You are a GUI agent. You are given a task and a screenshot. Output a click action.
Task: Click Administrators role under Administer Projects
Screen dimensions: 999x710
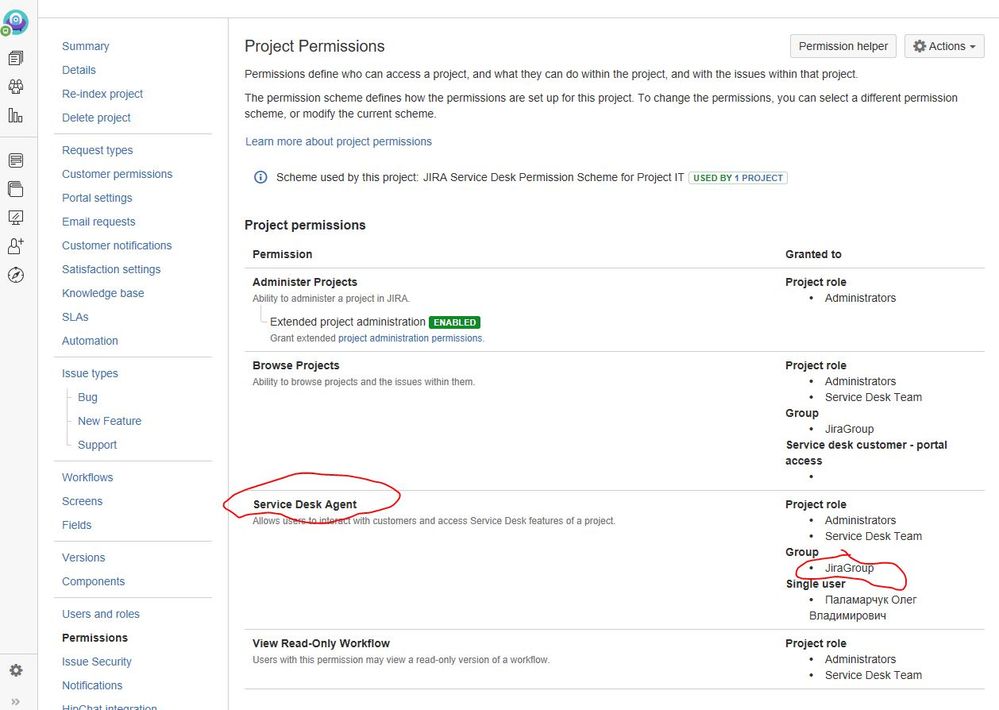(860, 298)
